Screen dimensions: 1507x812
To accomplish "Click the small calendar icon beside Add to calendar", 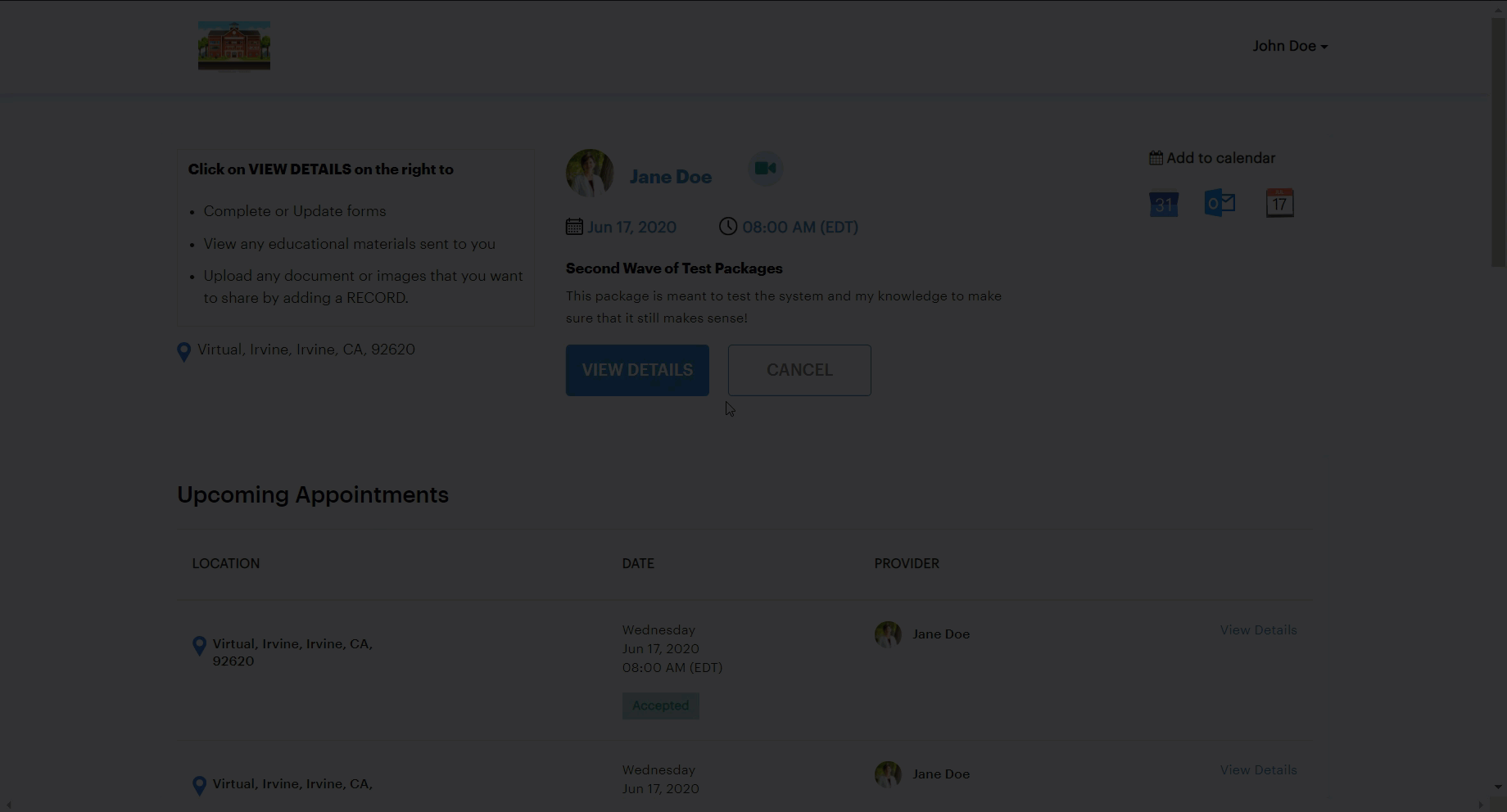I will (1156, 158).
